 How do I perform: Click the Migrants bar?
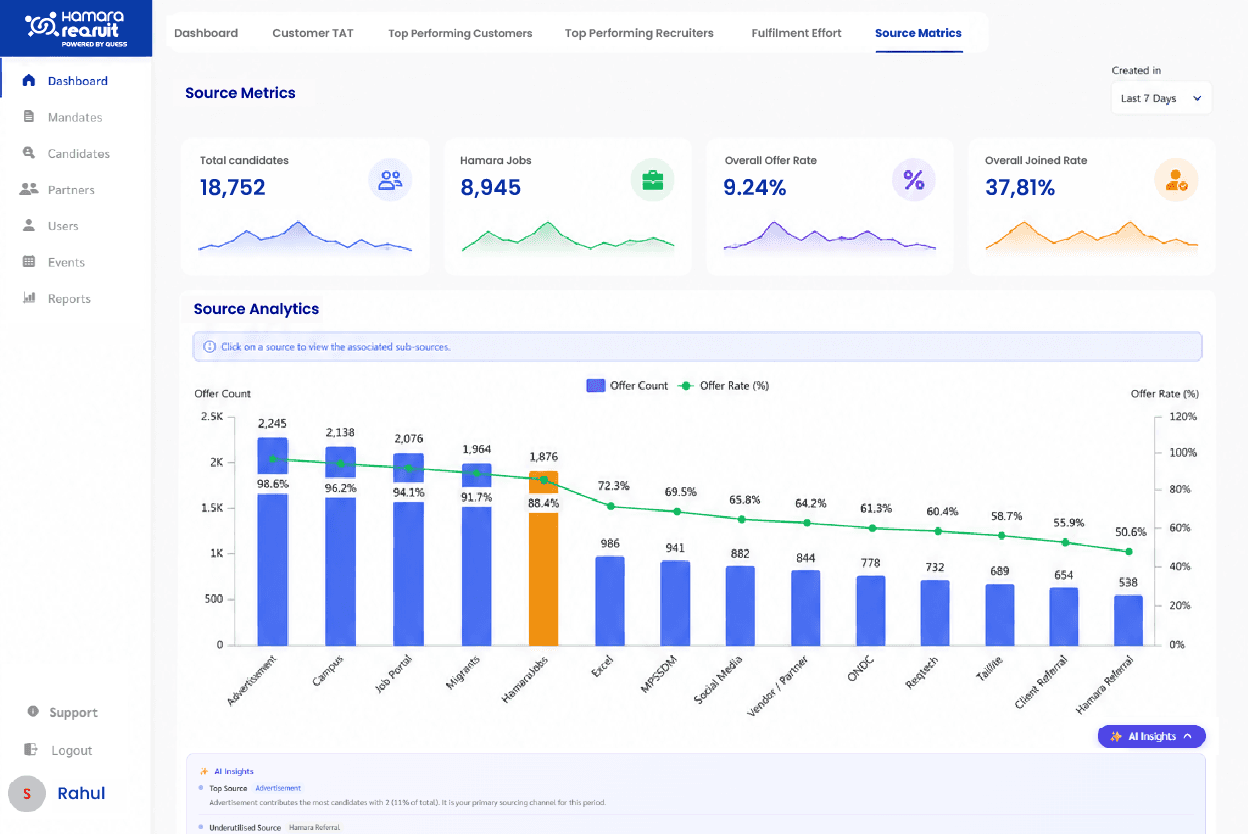(476, 554)
